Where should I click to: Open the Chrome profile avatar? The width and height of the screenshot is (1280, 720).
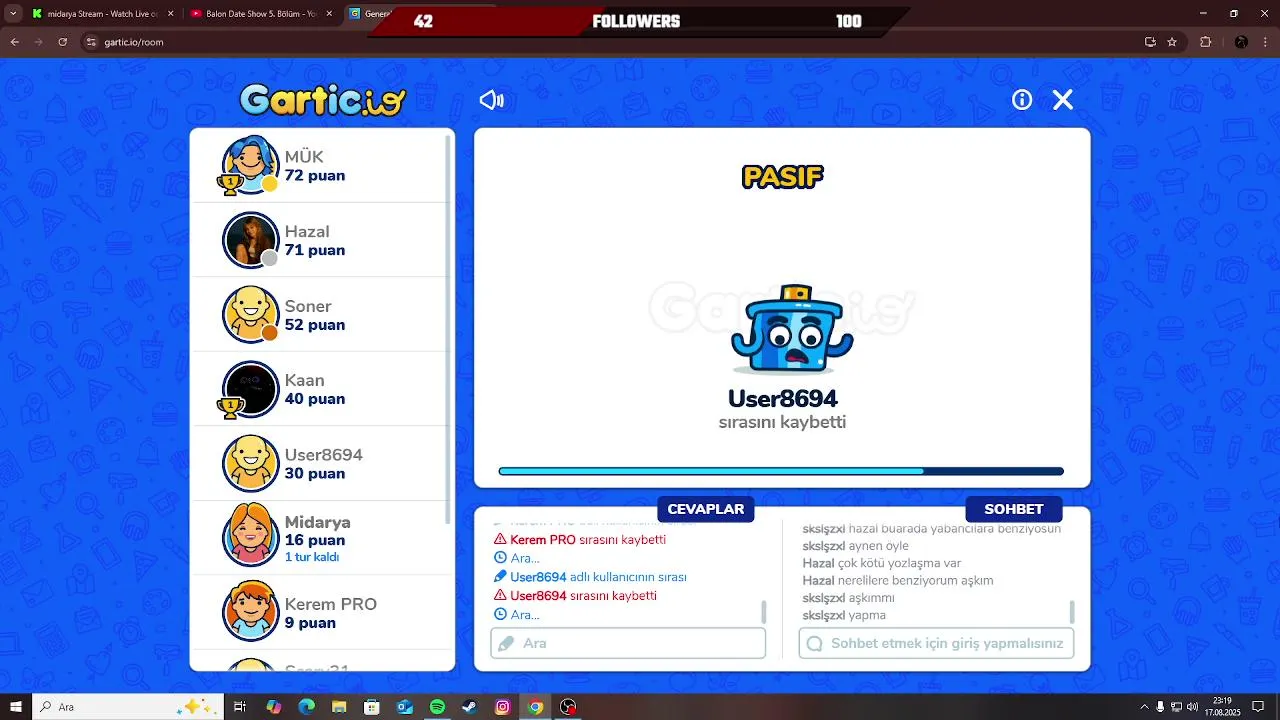(x=1241, y=42)
